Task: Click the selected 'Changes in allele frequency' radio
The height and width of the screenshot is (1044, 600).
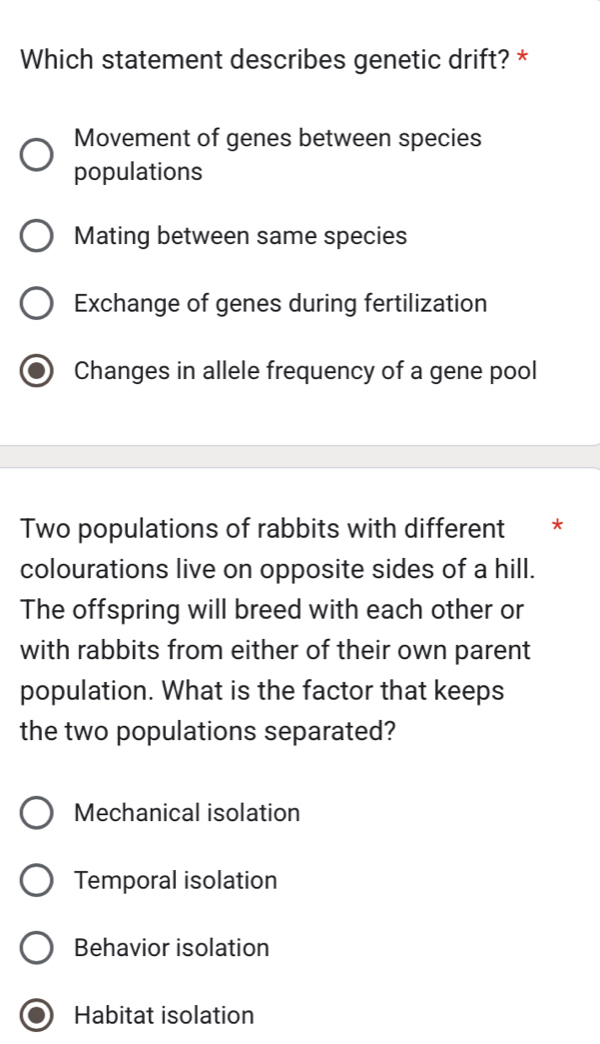Action: 37,370
